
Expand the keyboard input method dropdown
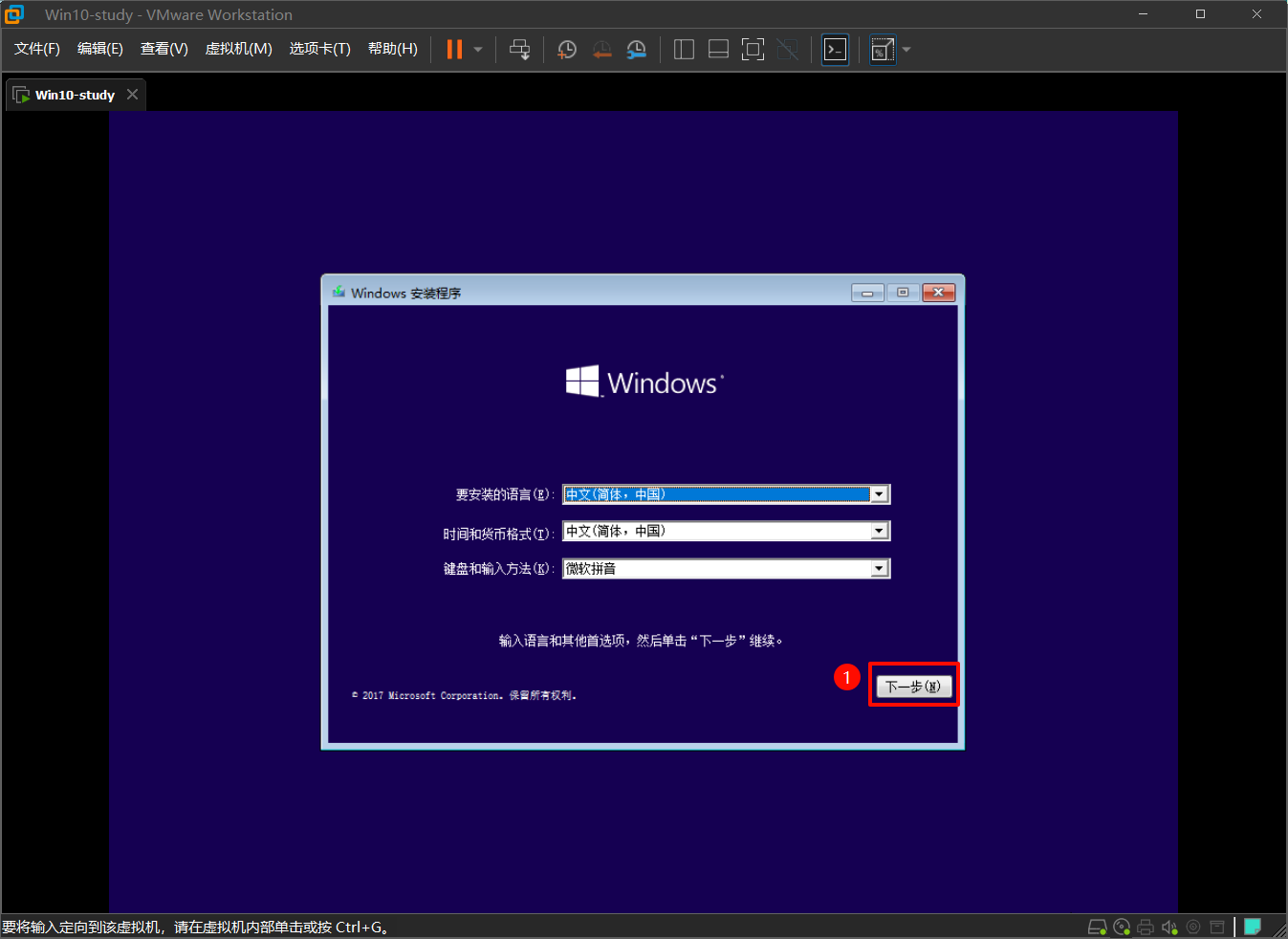coord(879,569)
